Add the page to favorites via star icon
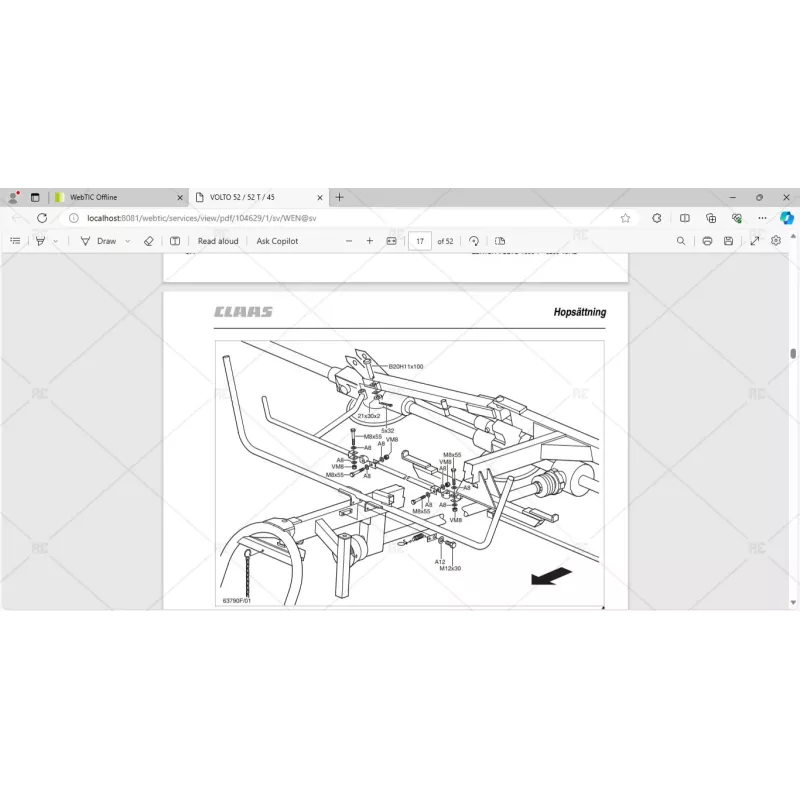The height and width of the screenshot is (800, 800). 625,216
